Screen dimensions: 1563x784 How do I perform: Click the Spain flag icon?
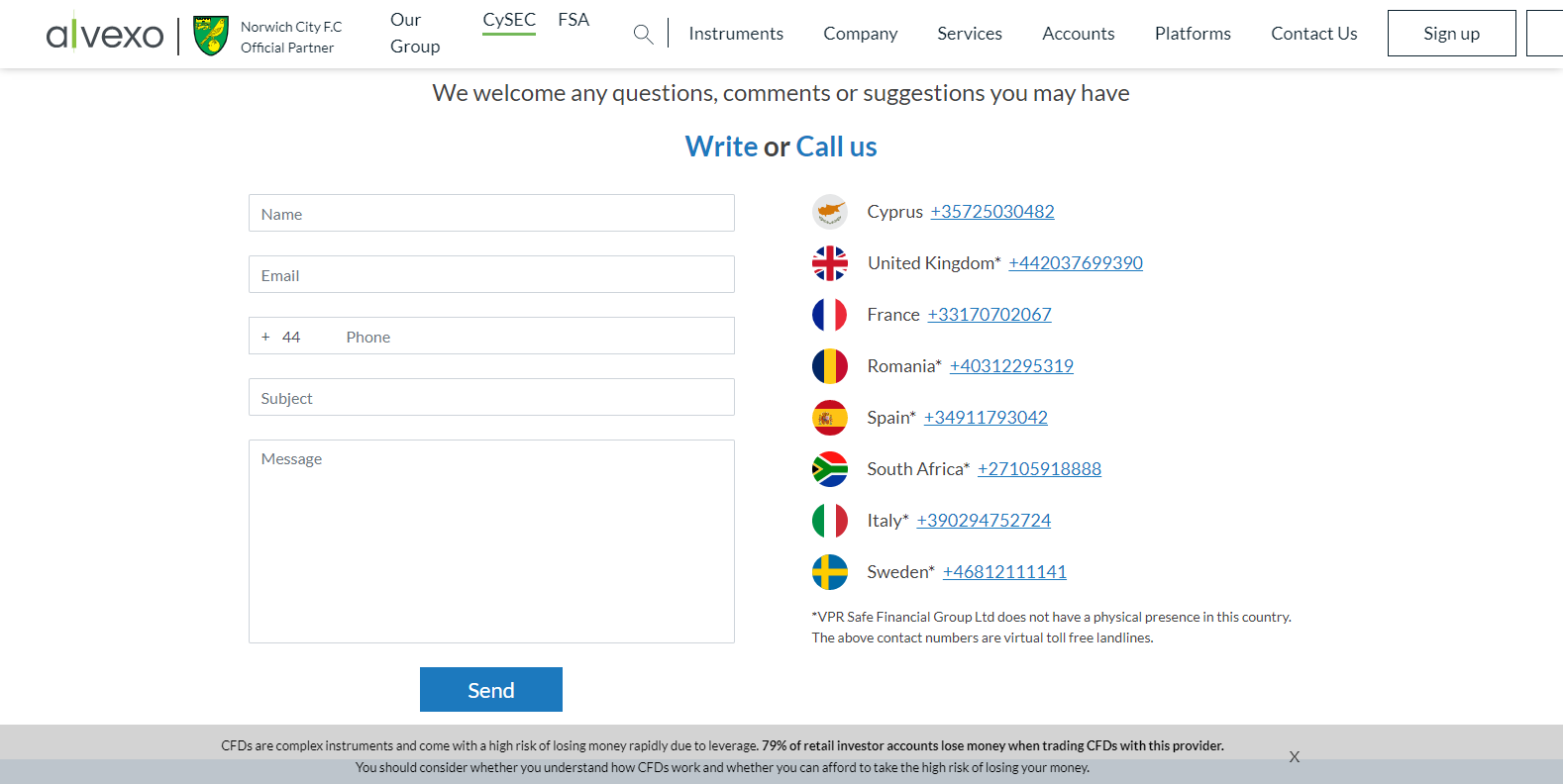coord(830,418)
